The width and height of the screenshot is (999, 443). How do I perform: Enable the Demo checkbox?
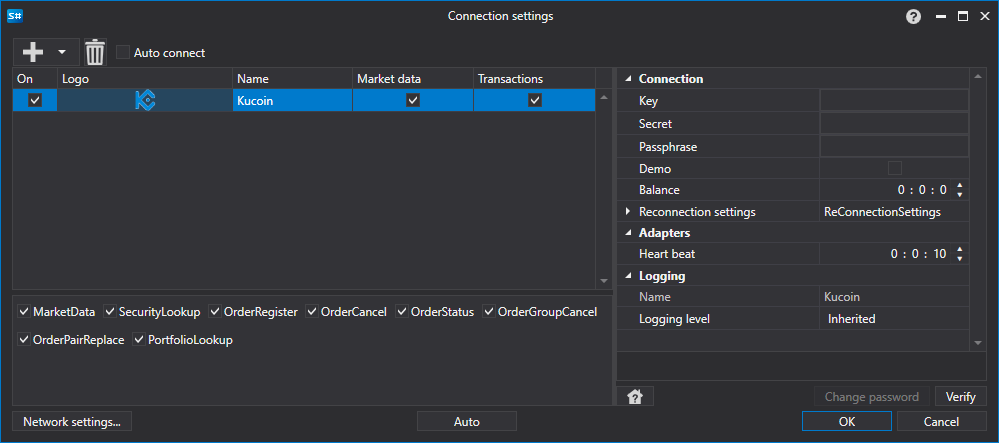point(895,168)
